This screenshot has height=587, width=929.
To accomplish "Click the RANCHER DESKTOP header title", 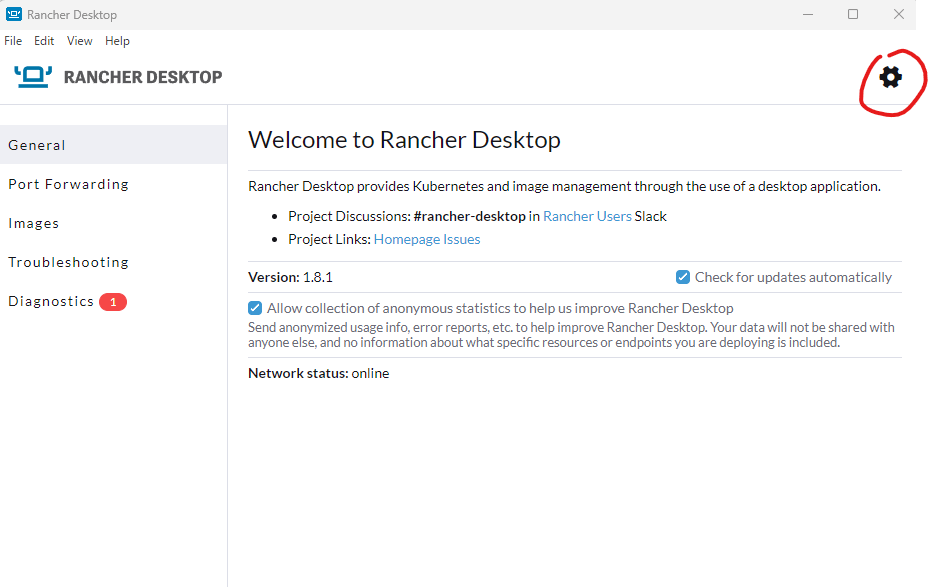I will tap(143, 77).
